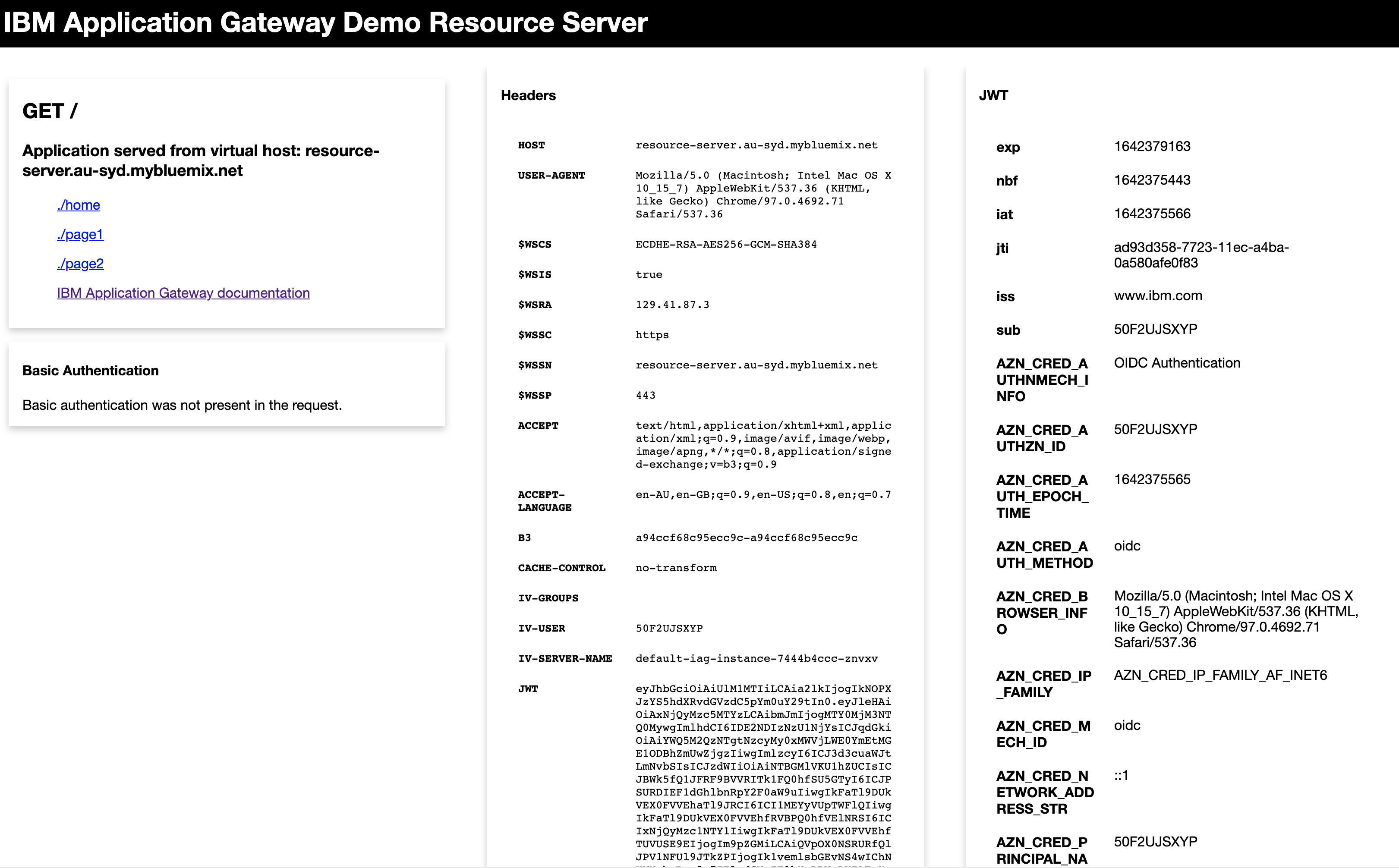Viewport: 1399px width, 868px height.
Task: Click the $WSSC header name
Action: (535, 335)
